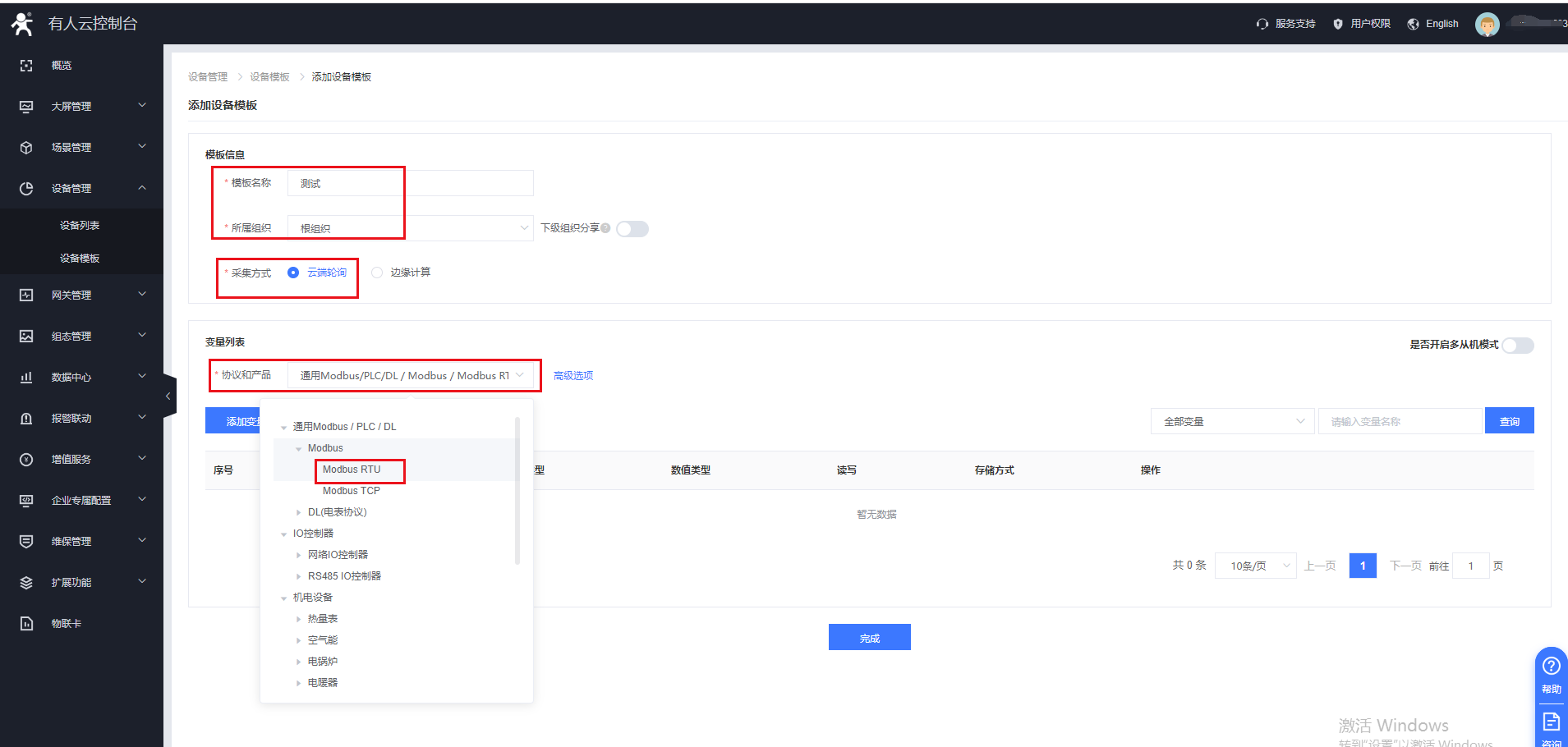The width and height of the screenshot is (1568, 747).
Task: Open the 全部变量 filter dropdown
Action: click(x=1232, y=421)
